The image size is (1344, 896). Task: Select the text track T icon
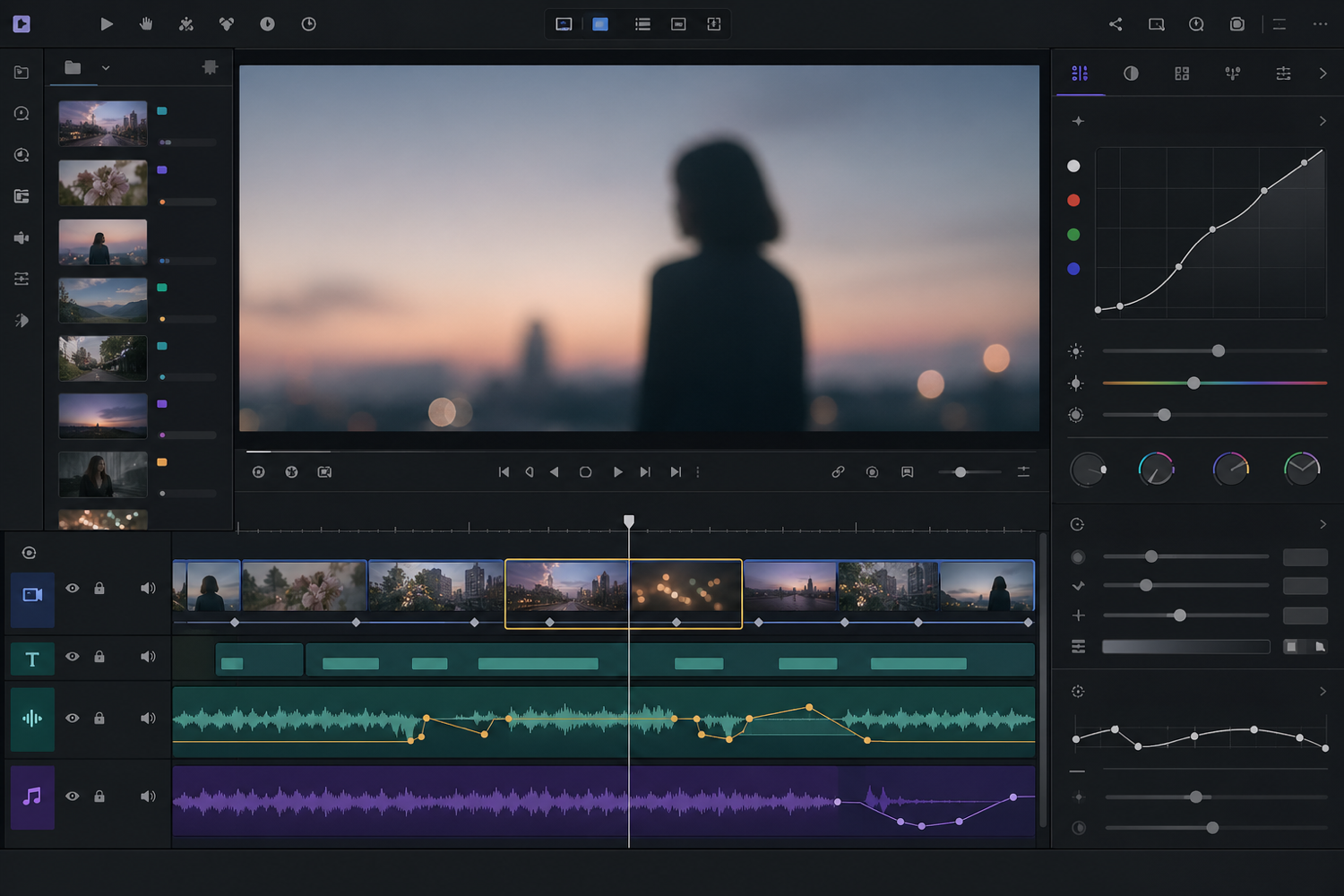pos(32,659)
